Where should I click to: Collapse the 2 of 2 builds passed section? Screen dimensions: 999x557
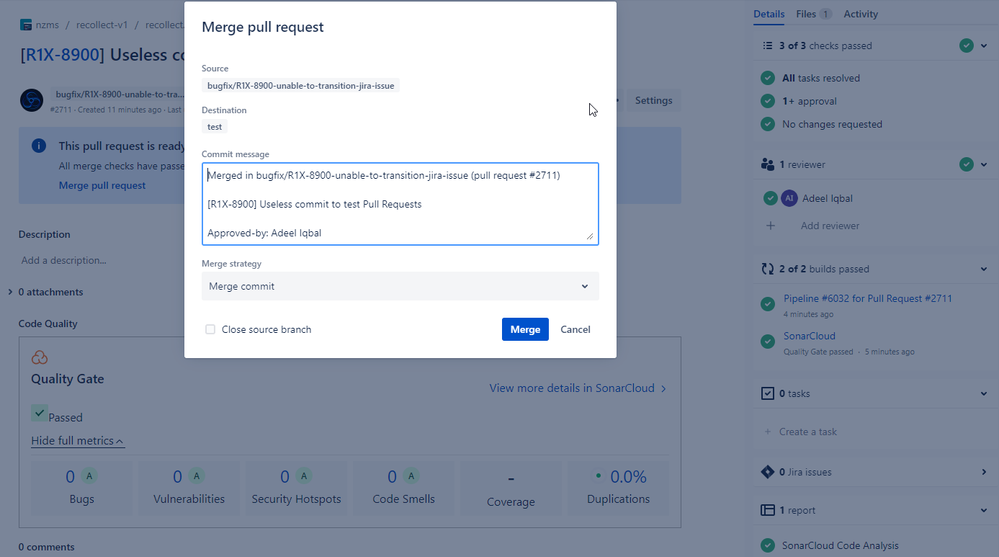pos(984,269)
